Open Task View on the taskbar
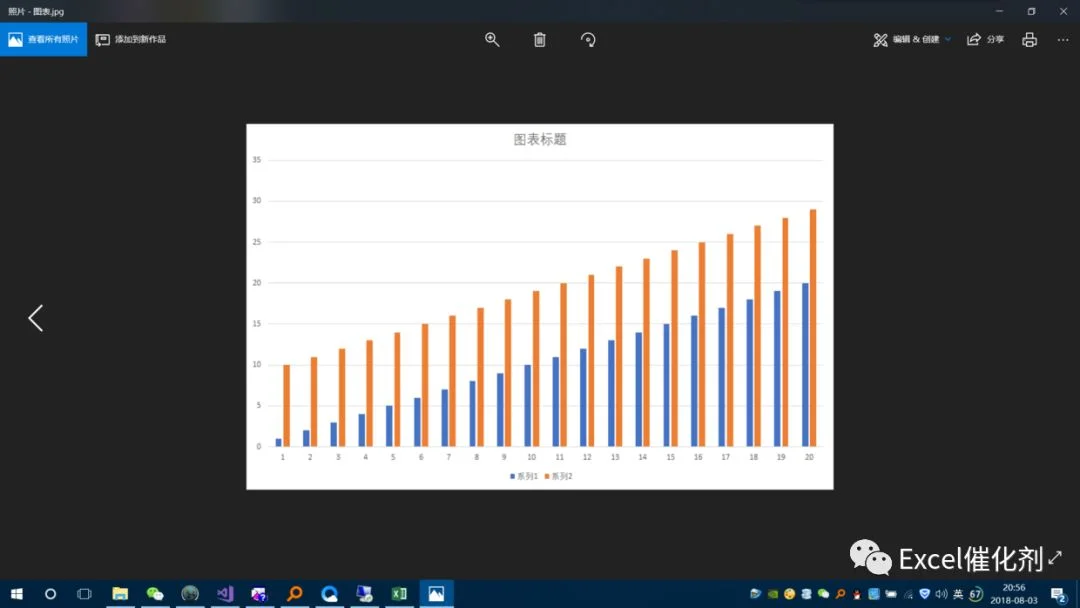 [84, 594]
